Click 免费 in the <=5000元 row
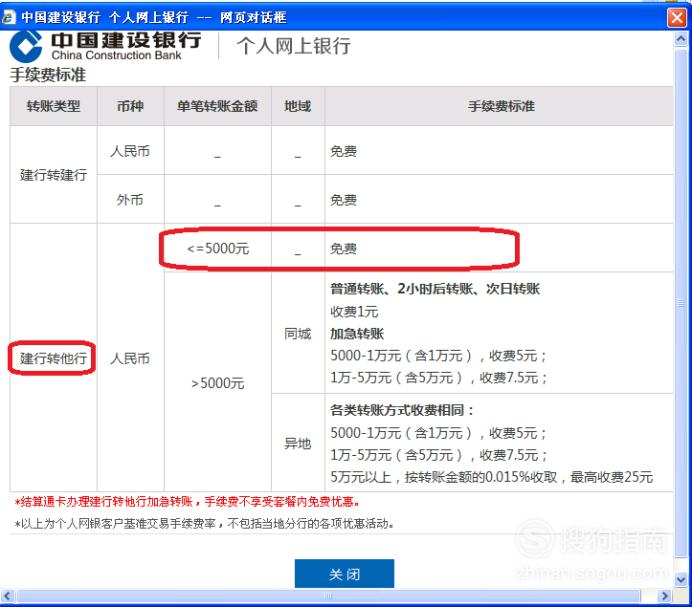 tap(343, 249)
